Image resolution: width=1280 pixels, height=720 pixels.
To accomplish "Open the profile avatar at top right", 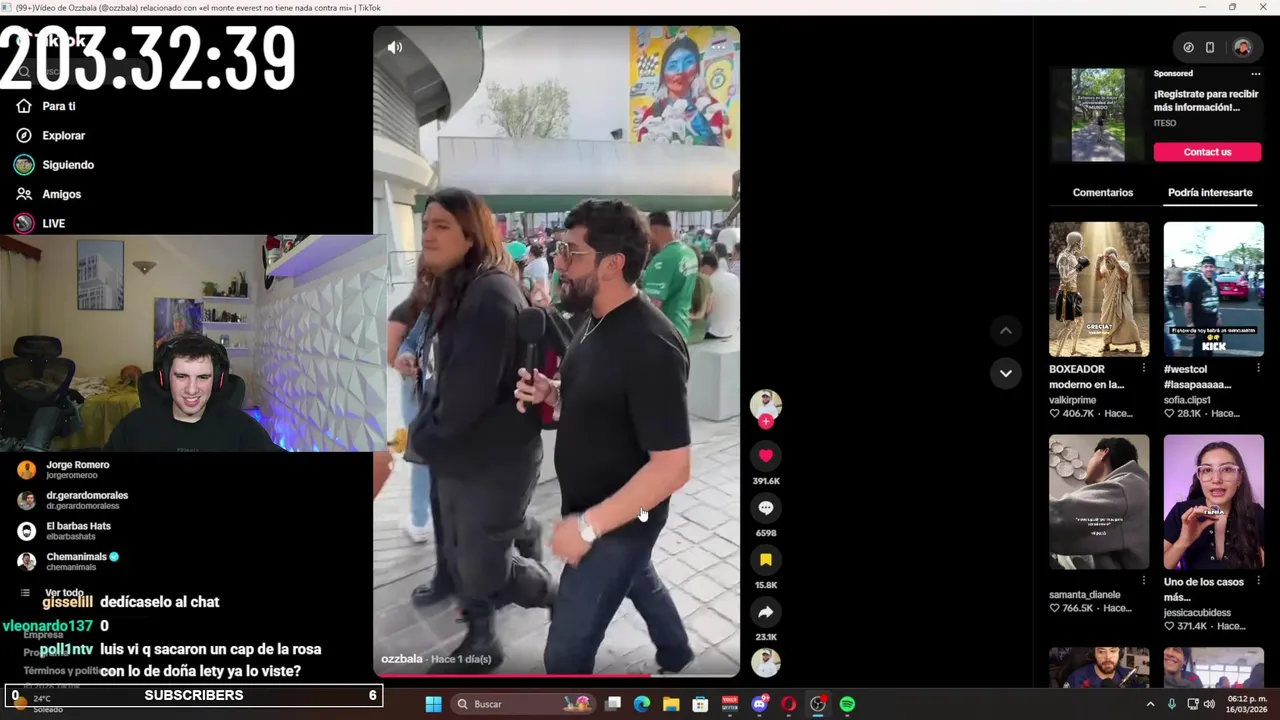I will pos(1242,47).
